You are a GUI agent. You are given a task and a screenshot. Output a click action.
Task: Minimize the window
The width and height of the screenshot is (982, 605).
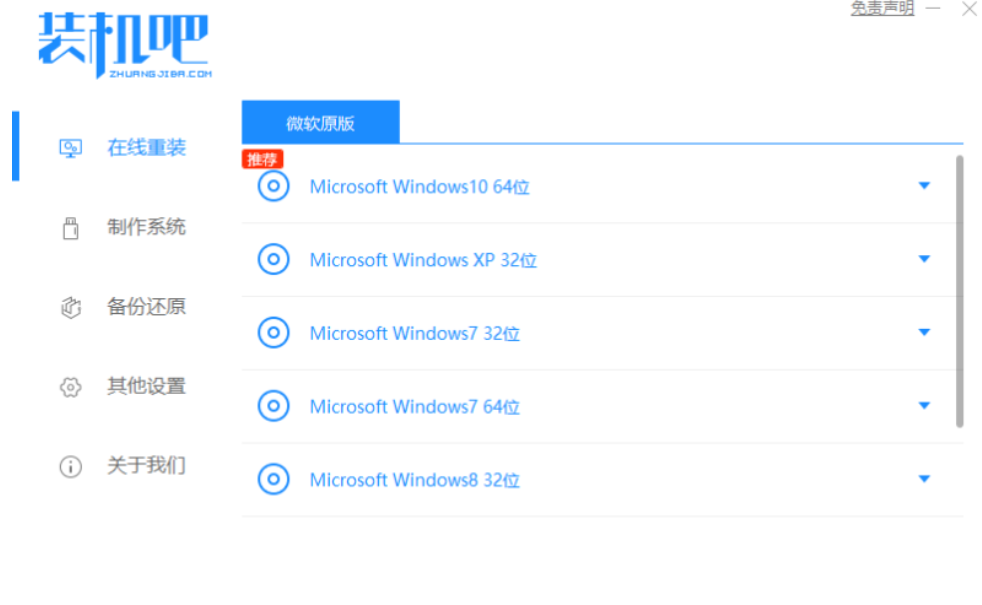pos(933,9)
